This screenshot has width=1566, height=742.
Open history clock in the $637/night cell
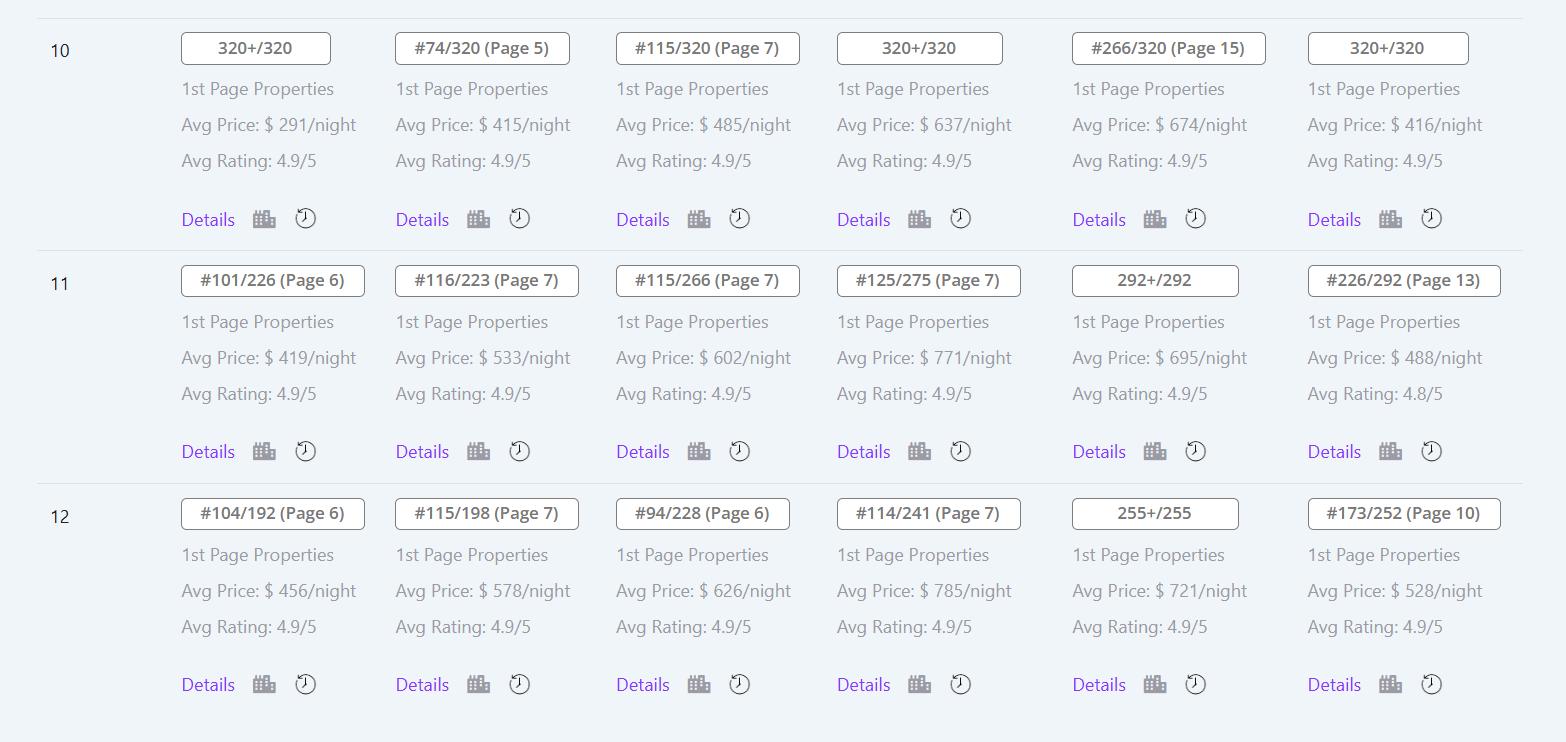[x=960, y=219]
